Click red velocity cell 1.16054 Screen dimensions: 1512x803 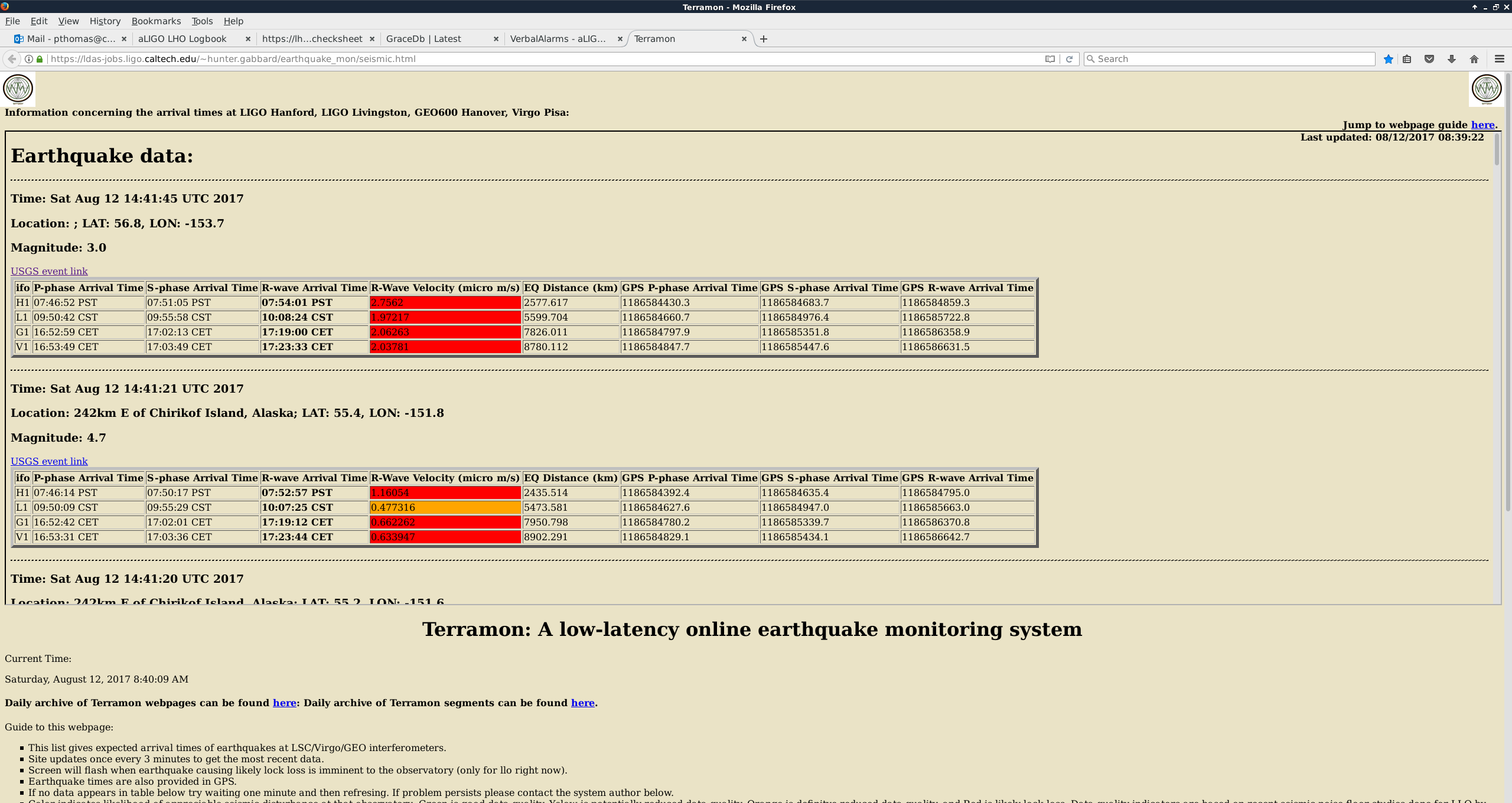445,493
